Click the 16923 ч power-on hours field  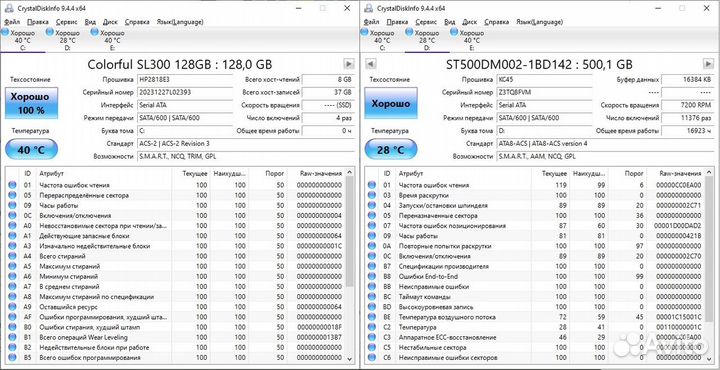coord(688,131)
